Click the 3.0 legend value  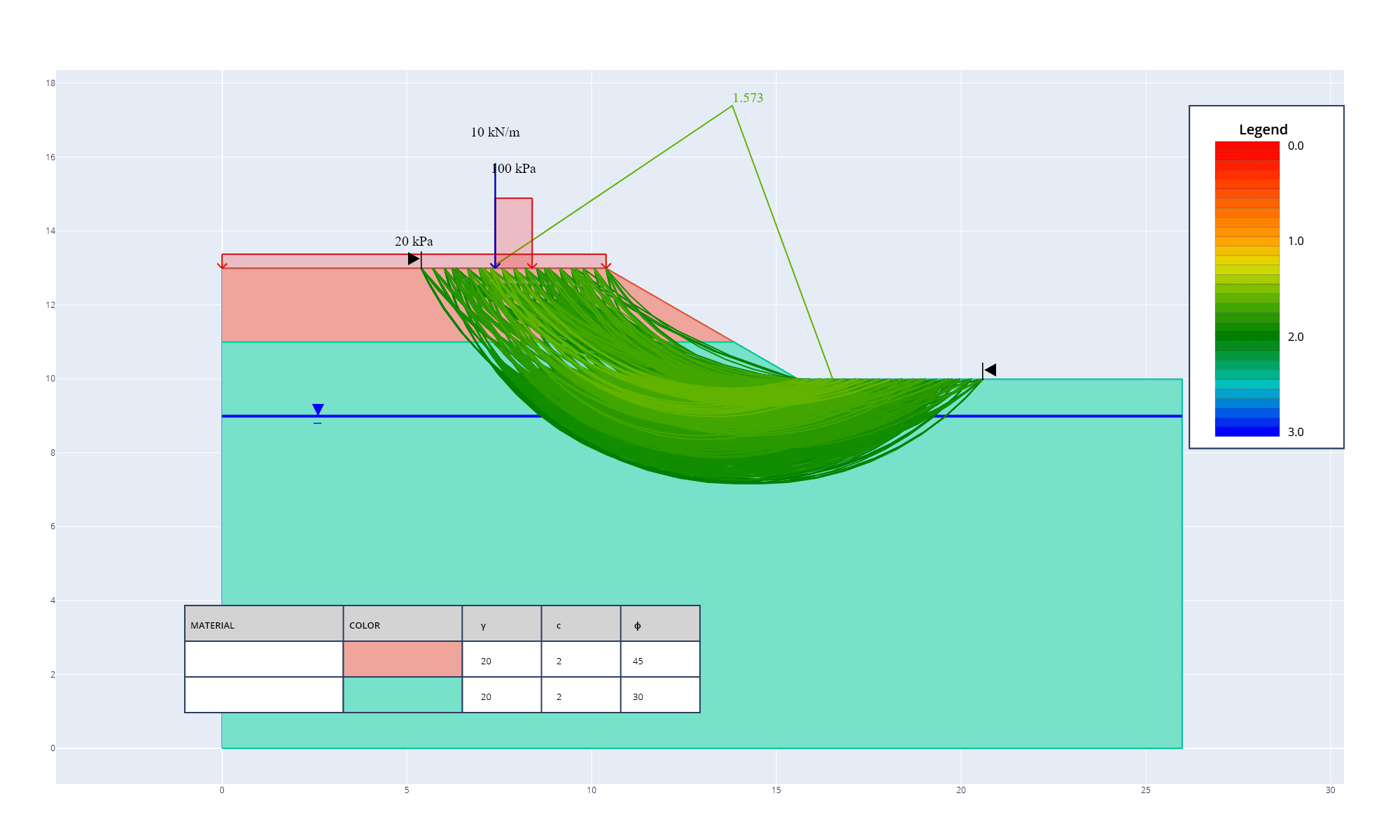pos(1296,433)
